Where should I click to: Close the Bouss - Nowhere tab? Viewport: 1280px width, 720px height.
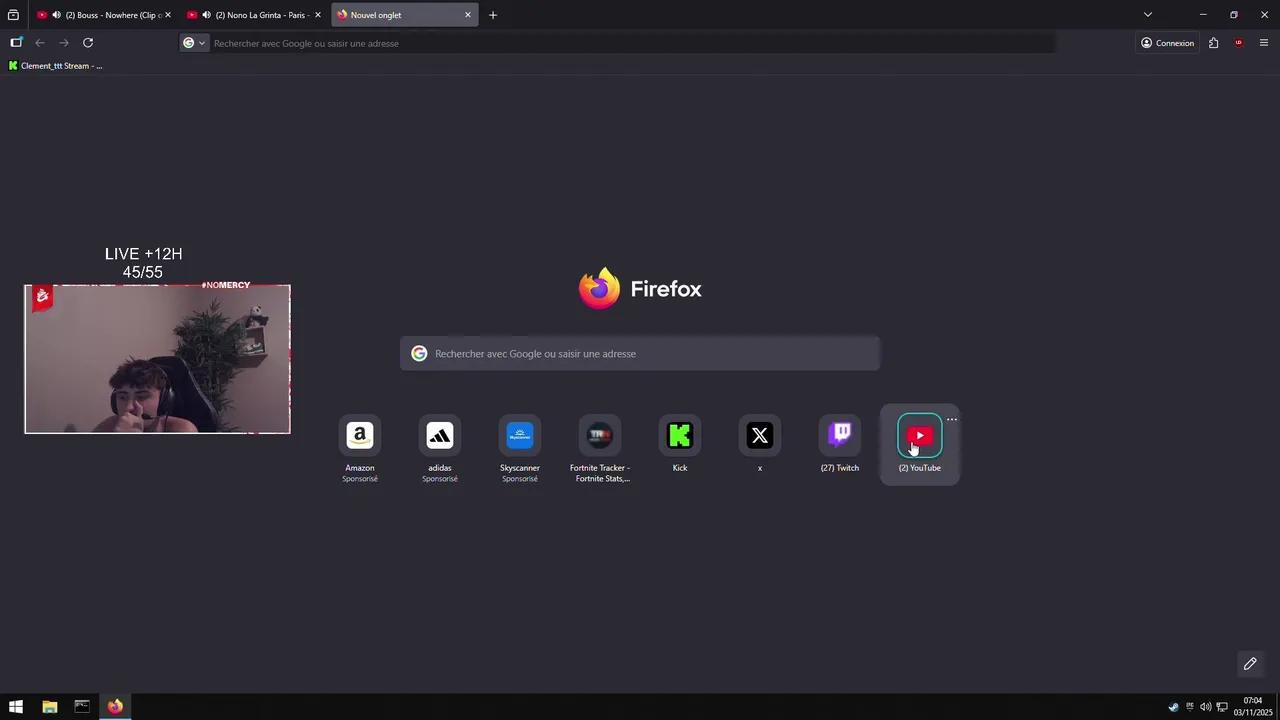[x=167, y=15]
